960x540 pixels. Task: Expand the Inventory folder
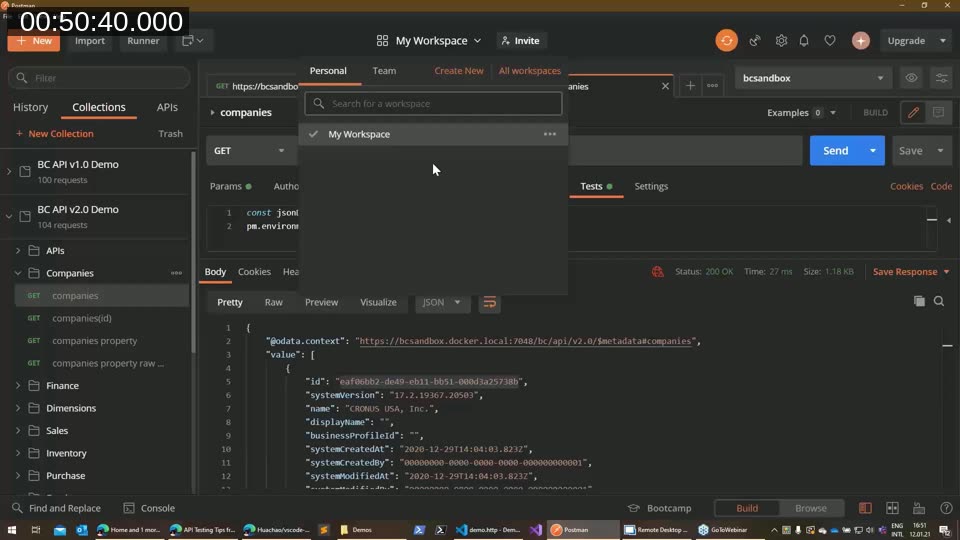point(18,453)
